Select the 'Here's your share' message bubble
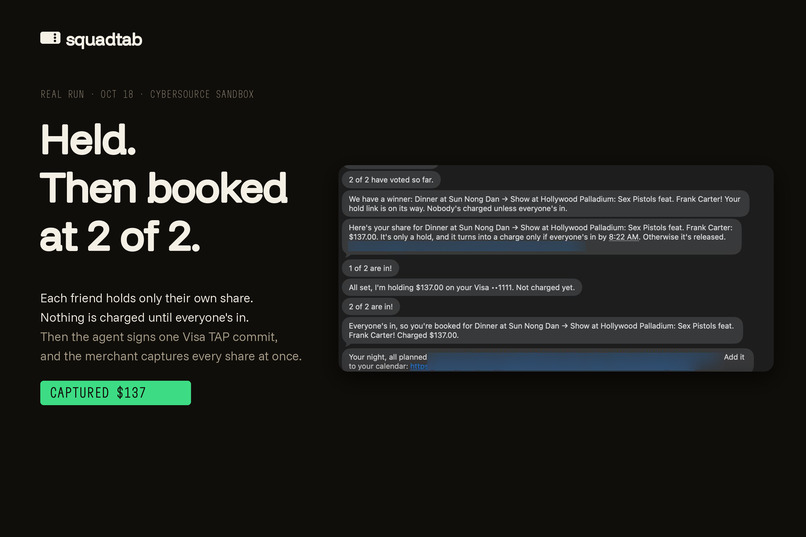The height and width of the screenshot is (537, 806). (542, 237)
